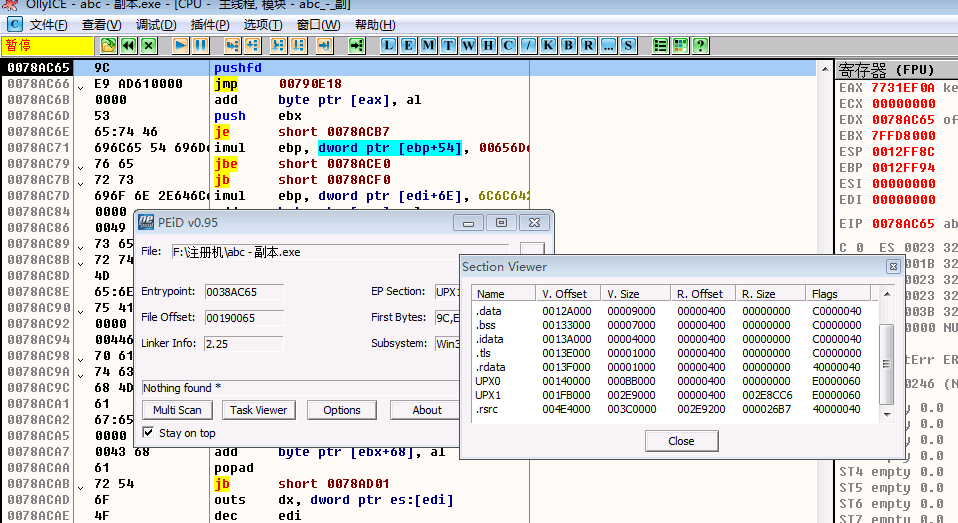Open Memory map with M button

pos(428,46)
